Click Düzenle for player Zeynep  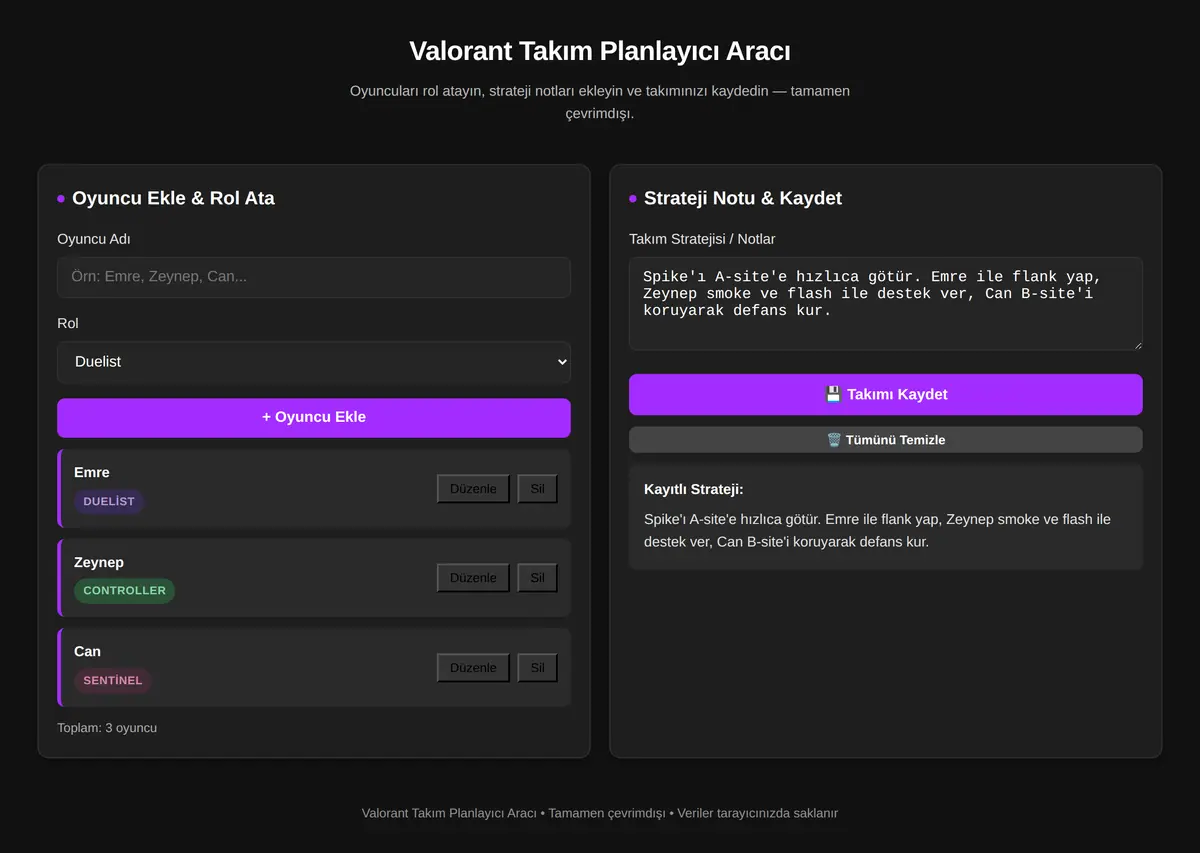click(x=473, y=578)
